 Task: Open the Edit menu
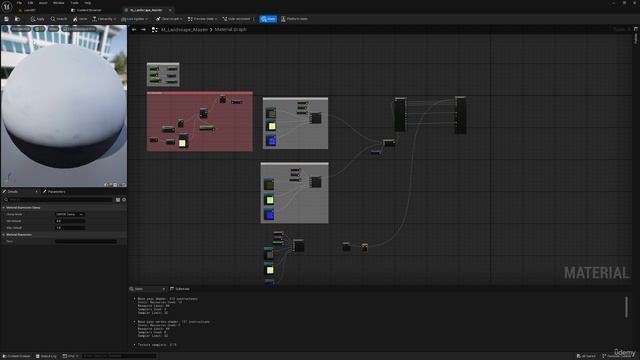(30, 3)
